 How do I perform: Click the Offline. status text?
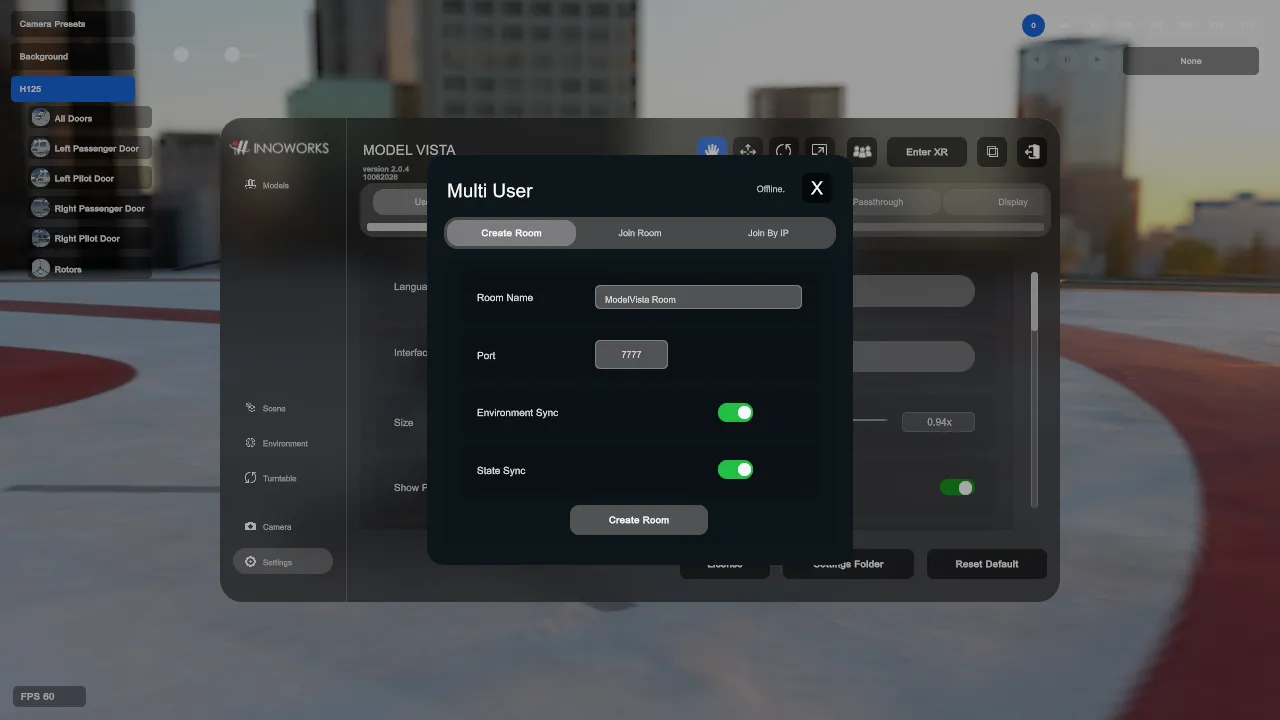tap(771, 189)
